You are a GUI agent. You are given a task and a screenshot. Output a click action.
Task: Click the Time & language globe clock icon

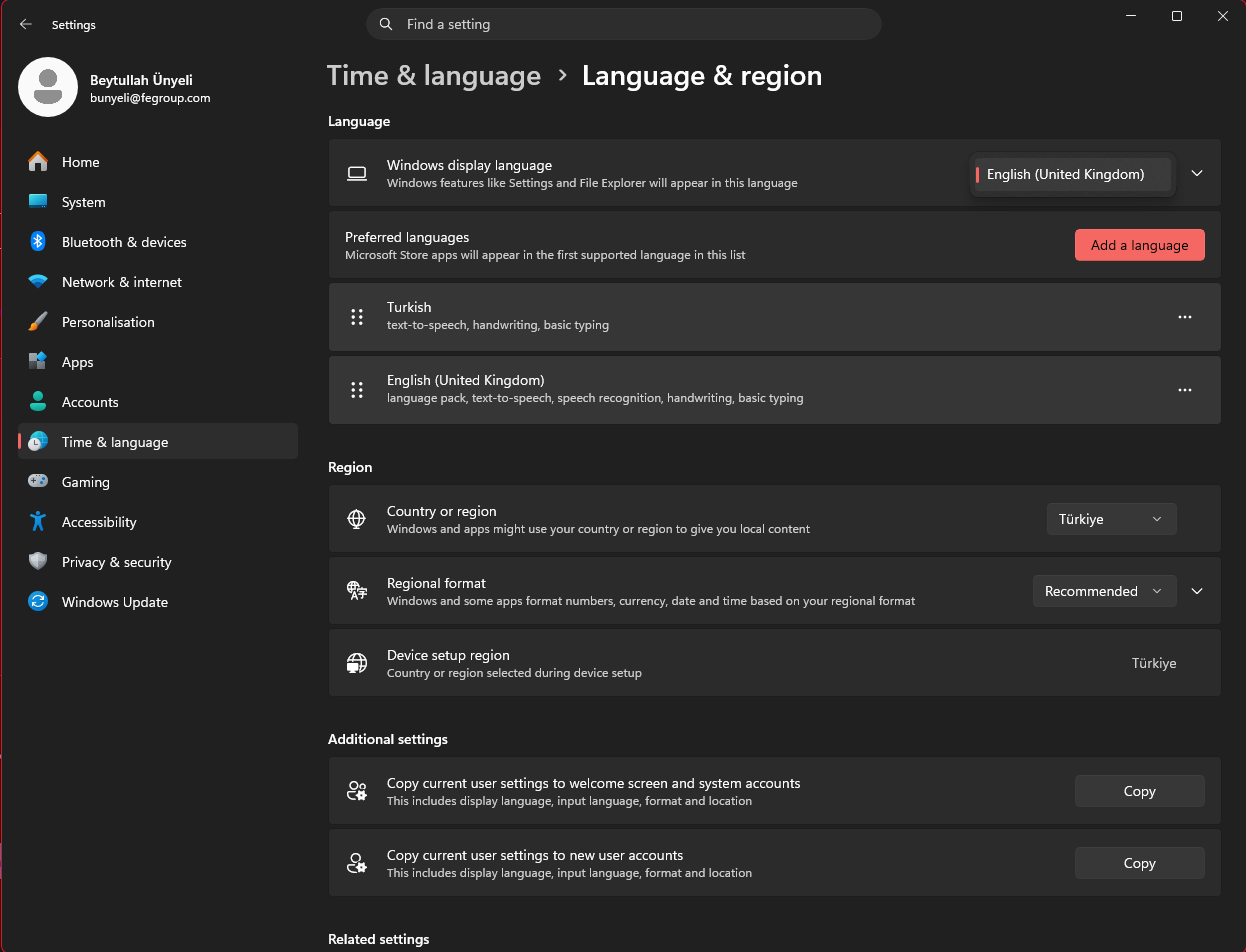[x=38, y=442]
